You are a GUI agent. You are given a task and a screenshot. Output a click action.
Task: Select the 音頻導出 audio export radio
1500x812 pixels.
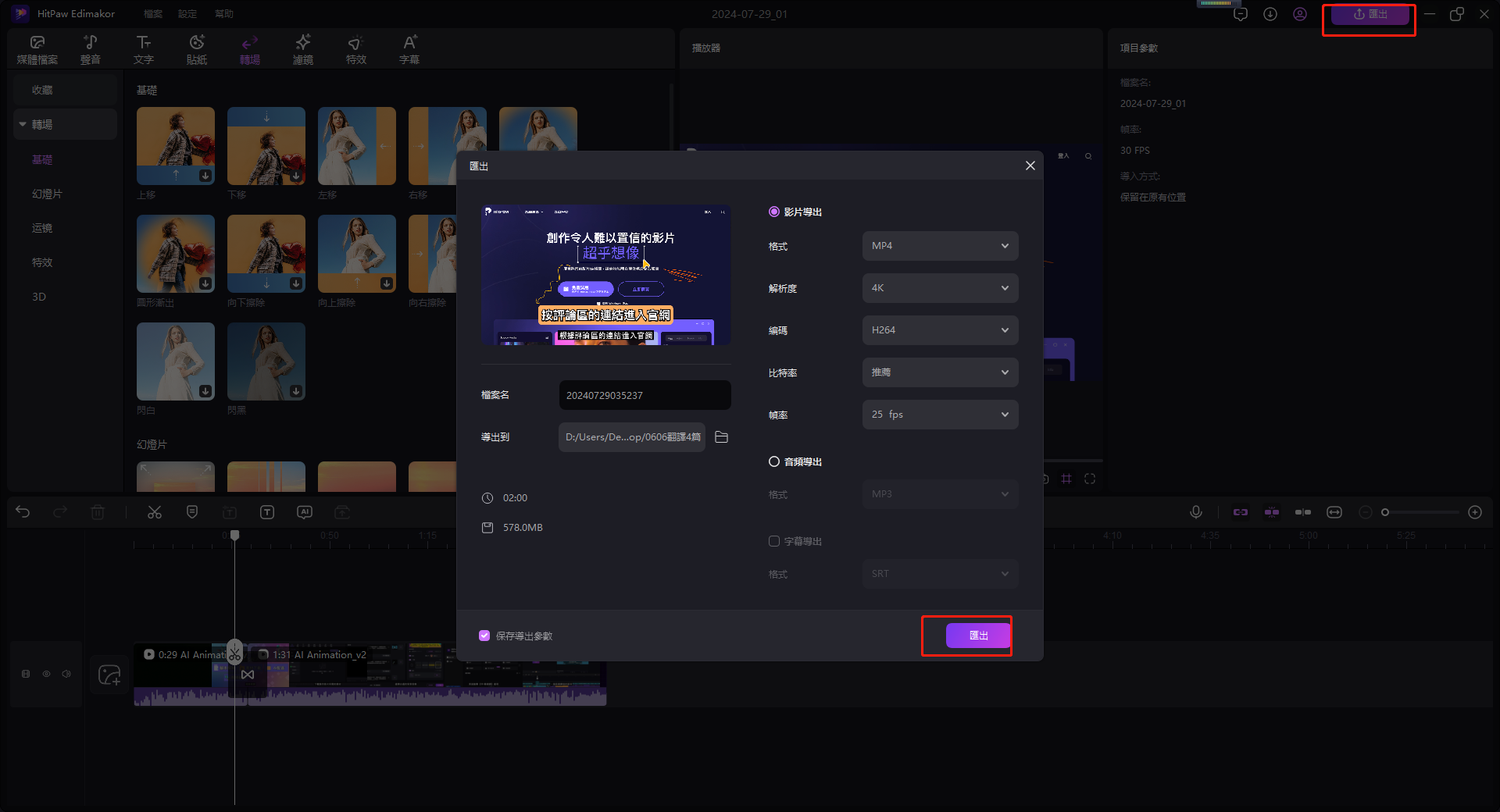(774, 461)
